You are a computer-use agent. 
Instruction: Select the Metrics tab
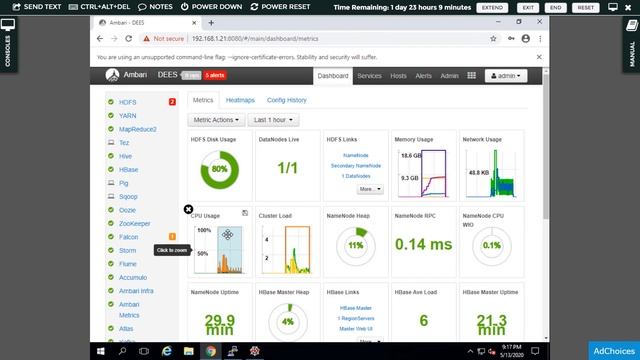tap(203, 100)
